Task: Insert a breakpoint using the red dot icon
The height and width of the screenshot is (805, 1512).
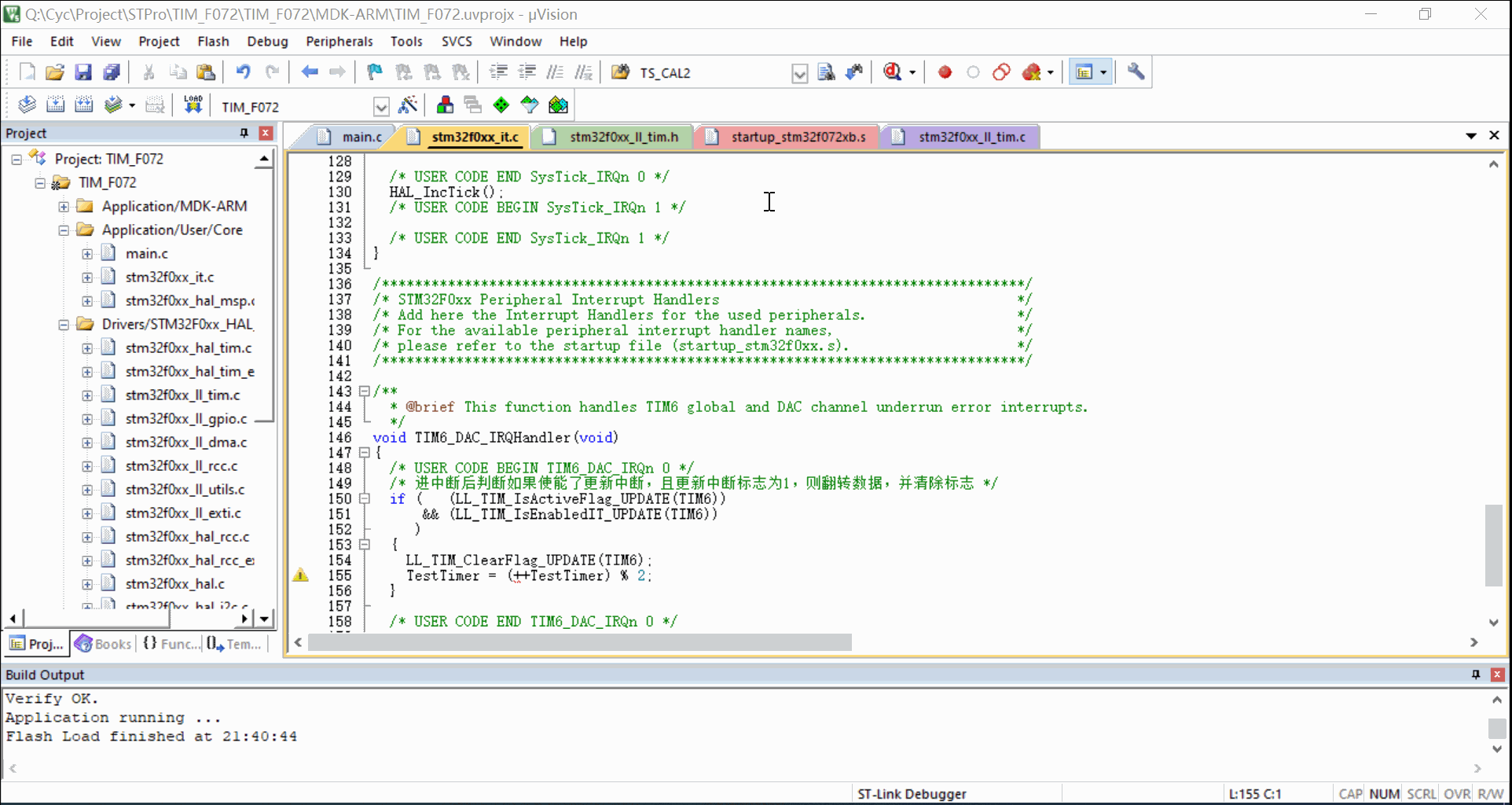Action: point(945,72)
